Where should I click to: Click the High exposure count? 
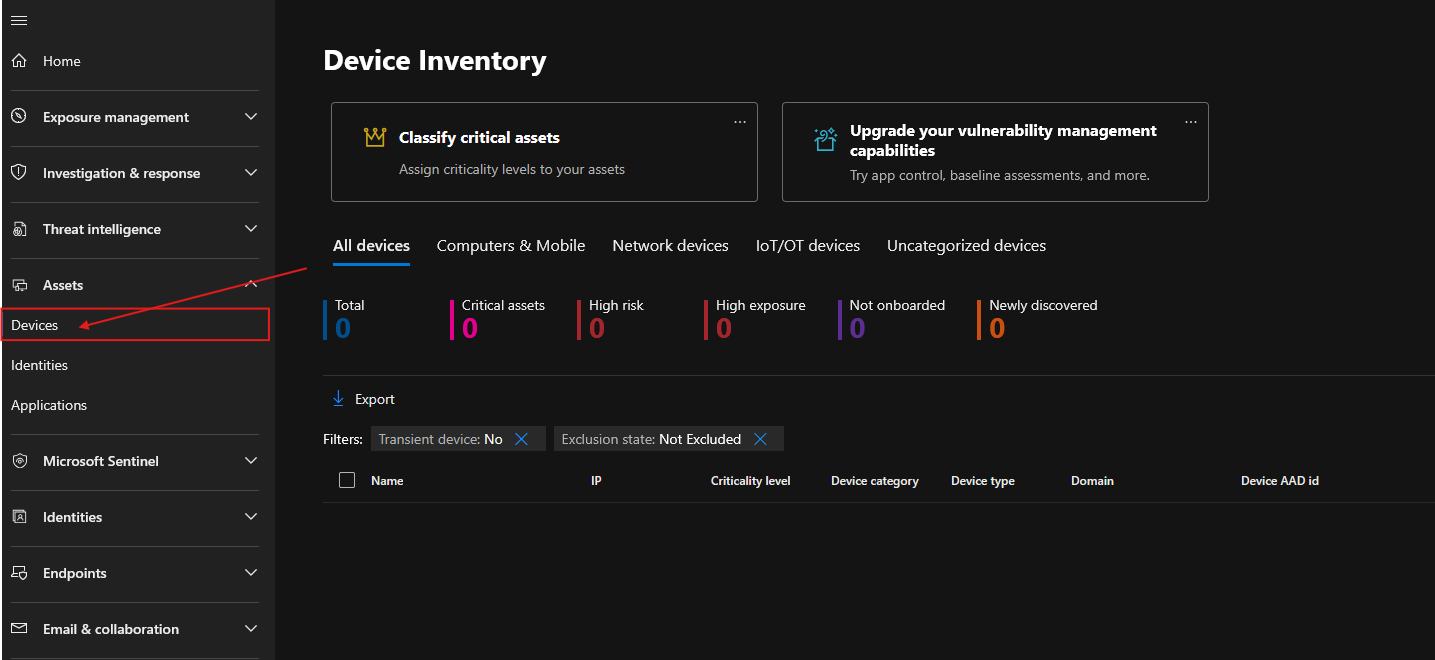click(724, 328)
